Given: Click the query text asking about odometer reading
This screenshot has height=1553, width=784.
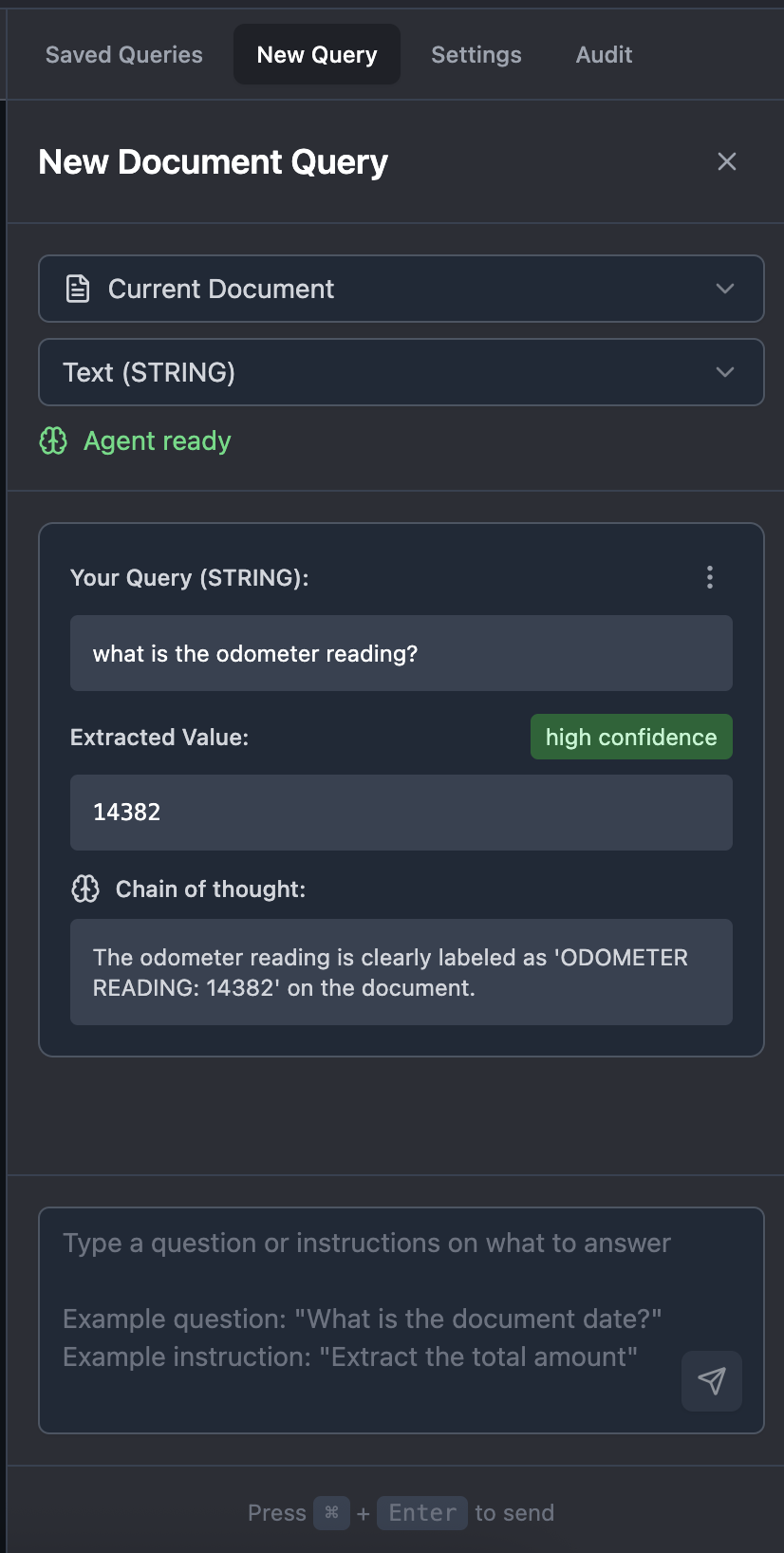Looking at the screenshot, I should pyautogui.click(x=401, y=653).
